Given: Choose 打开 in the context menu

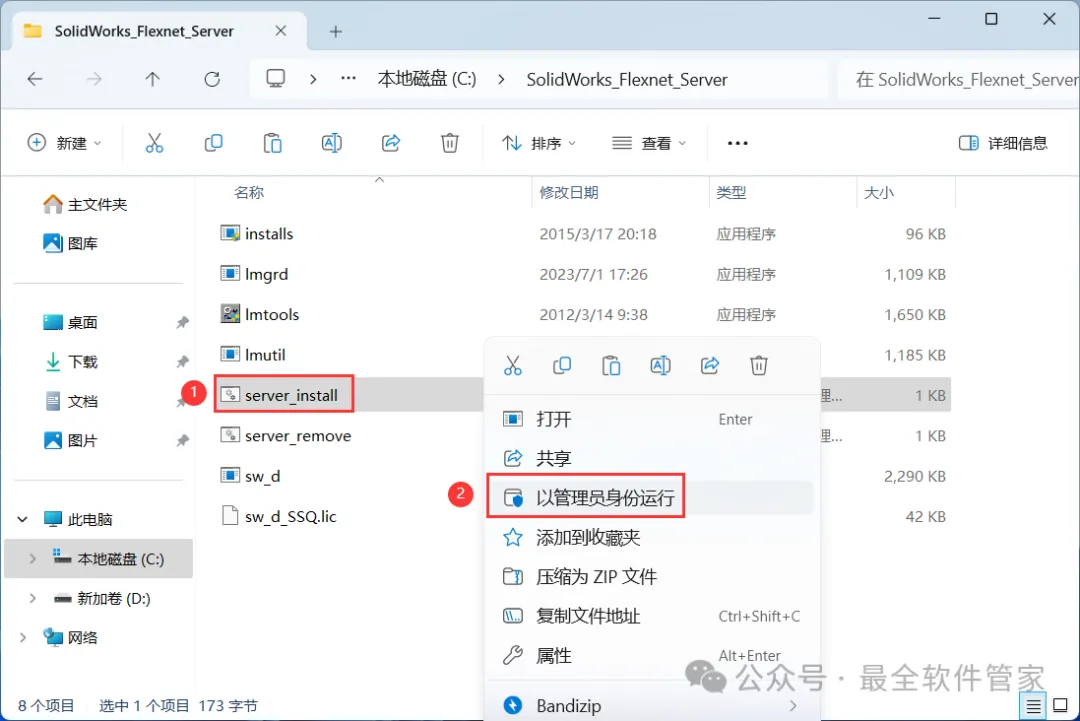Looking at the screenshot, I should tap(652, 419).
